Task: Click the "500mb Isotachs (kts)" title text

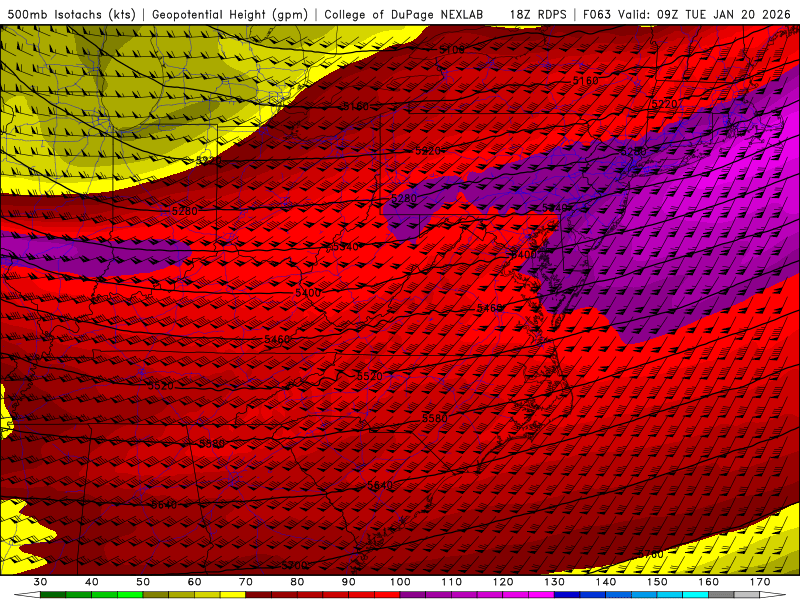Action: point(72,15)
